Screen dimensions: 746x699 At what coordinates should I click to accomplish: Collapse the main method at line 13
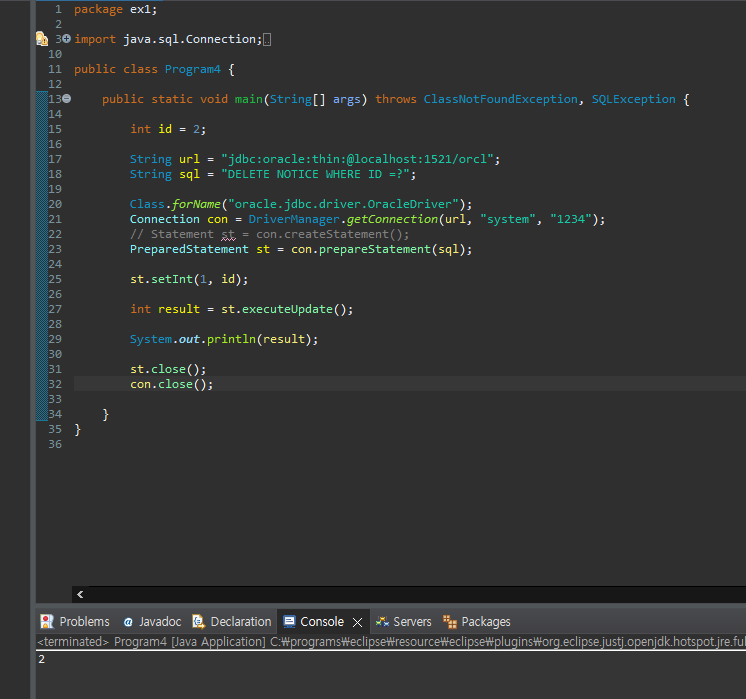(67, 99)
